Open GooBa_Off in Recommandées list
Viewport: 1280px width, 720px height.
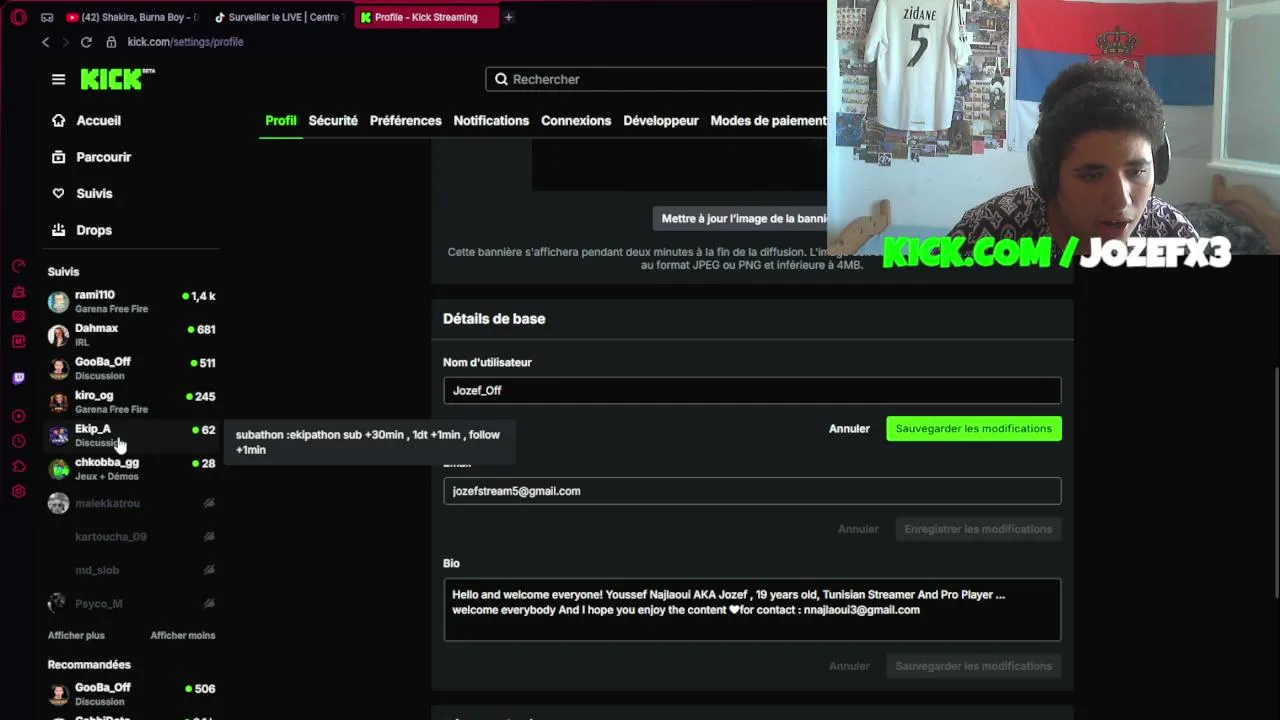click(x=131, y=694)
